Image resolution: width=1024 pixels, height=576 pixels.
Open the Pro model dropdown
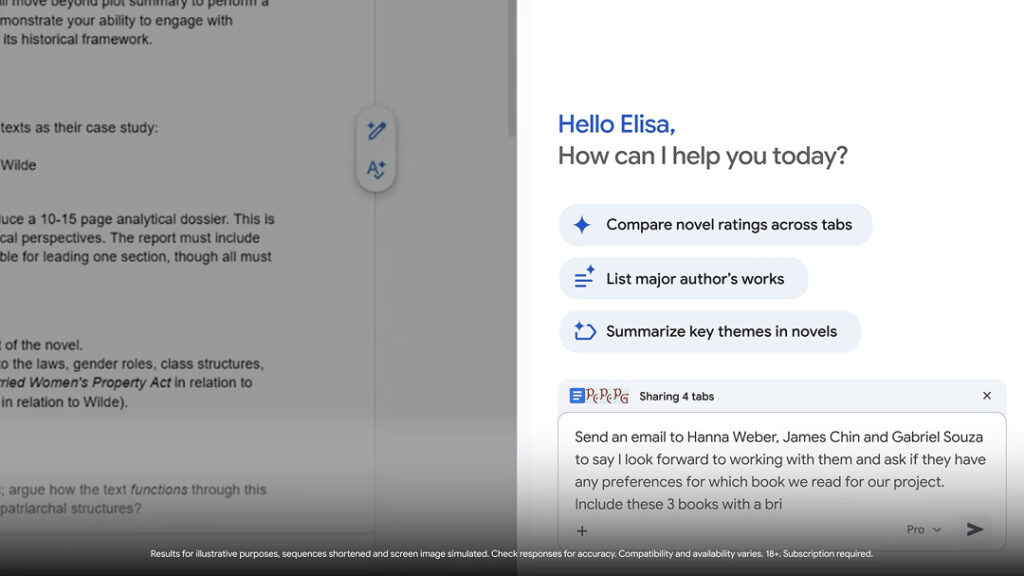(923, 530)
